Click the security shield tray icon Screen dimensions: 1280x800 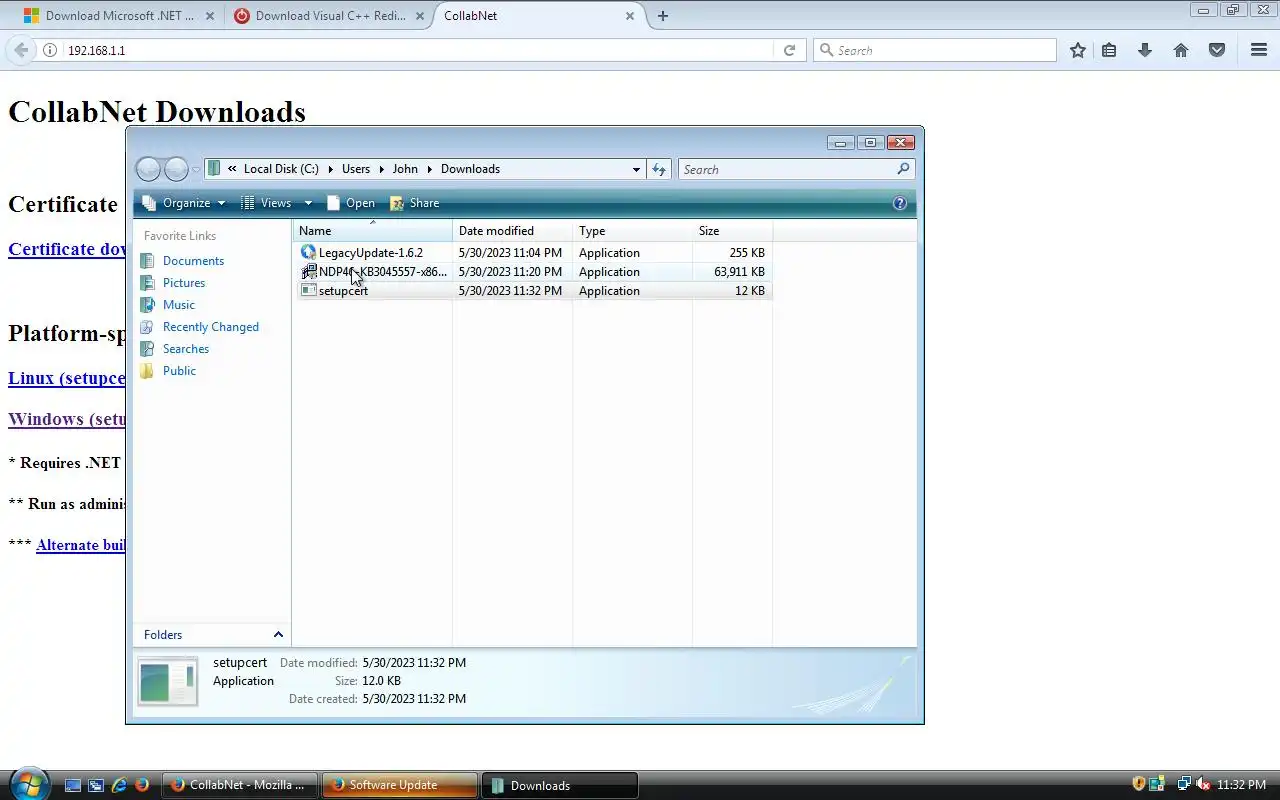1138,784
